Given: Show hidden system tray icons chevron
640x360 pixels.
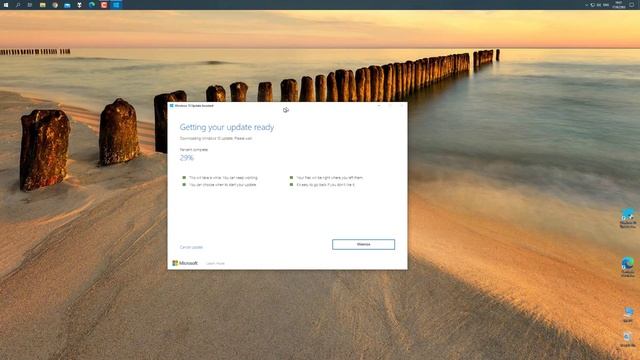Looking at the screenshot, I should tap(587, 5).
